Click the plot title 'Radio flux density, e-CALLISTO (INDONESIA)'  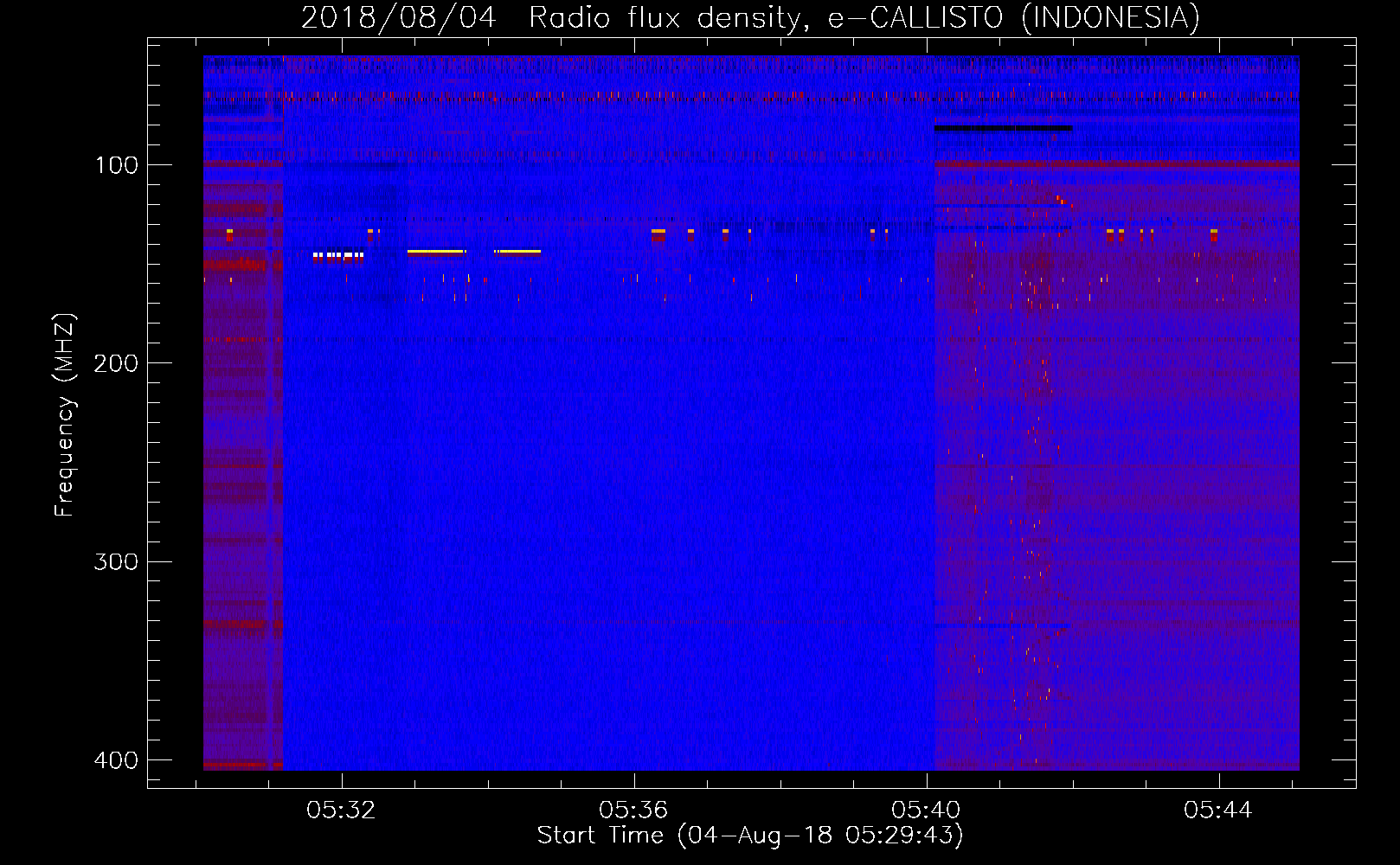(x=864, y=17)
